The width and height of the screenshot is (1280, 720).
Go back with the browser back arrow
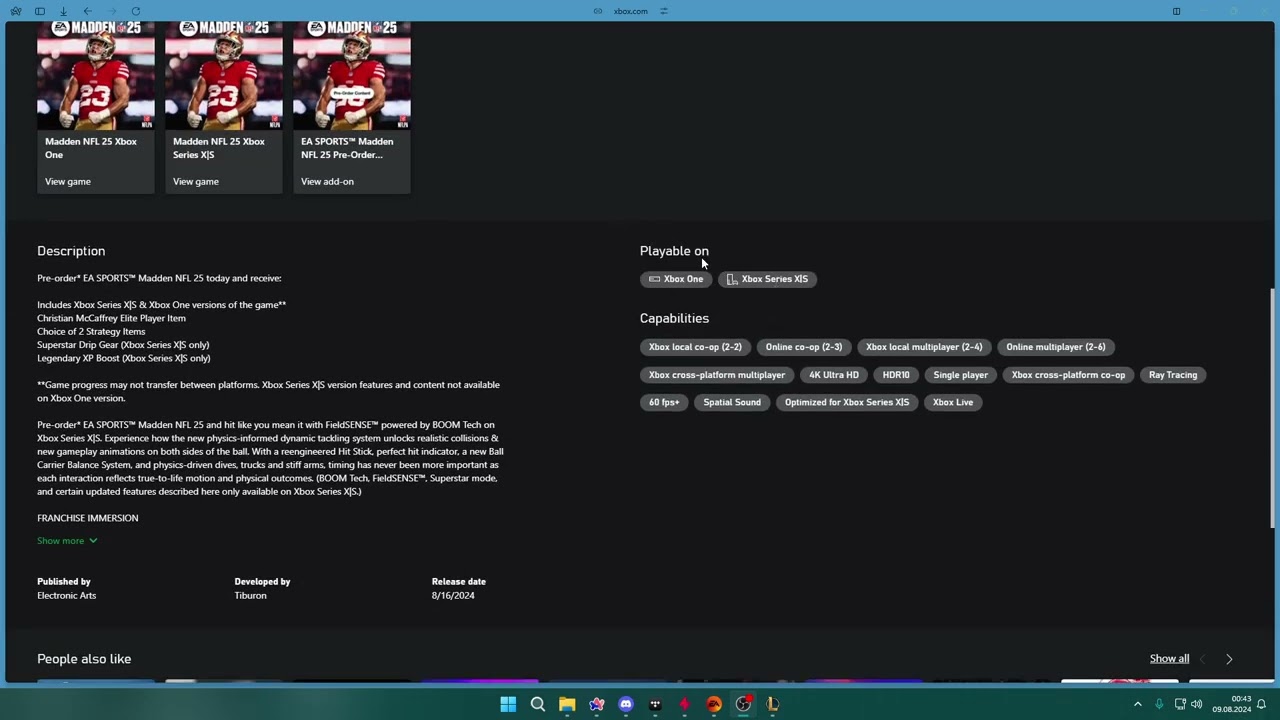pyautogui.click(x=87, y=11)
